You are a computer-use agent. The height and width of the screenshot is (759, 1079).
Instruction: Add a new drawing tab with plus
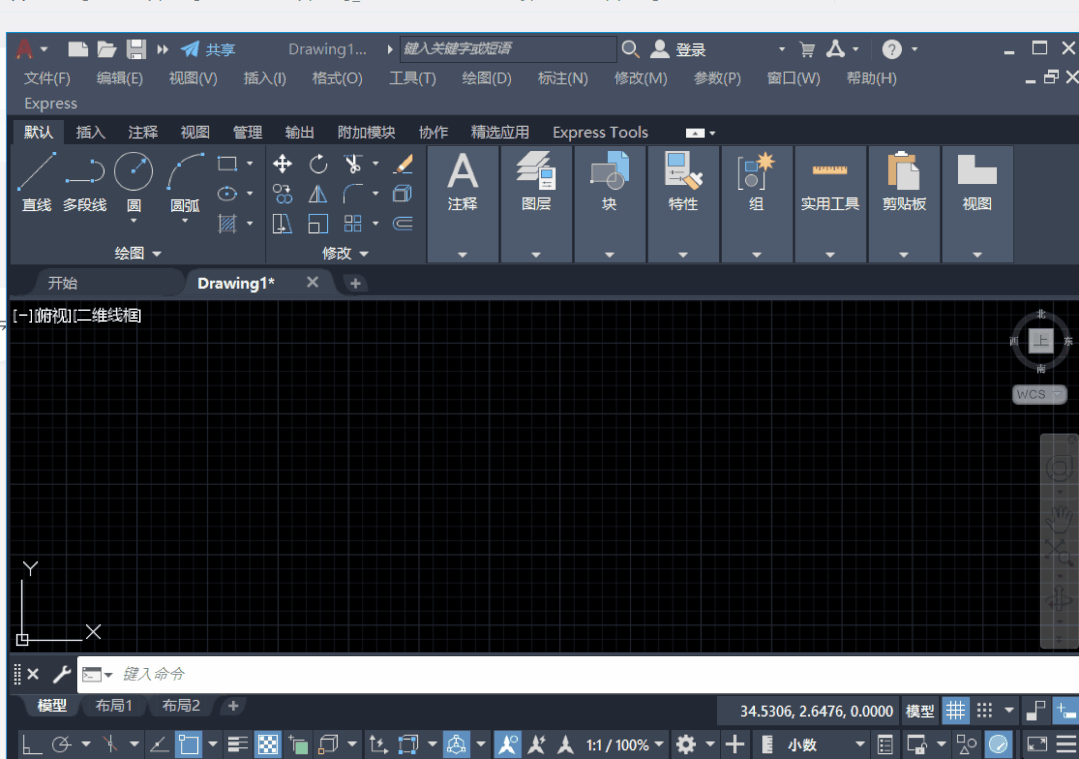coord(355,284)
